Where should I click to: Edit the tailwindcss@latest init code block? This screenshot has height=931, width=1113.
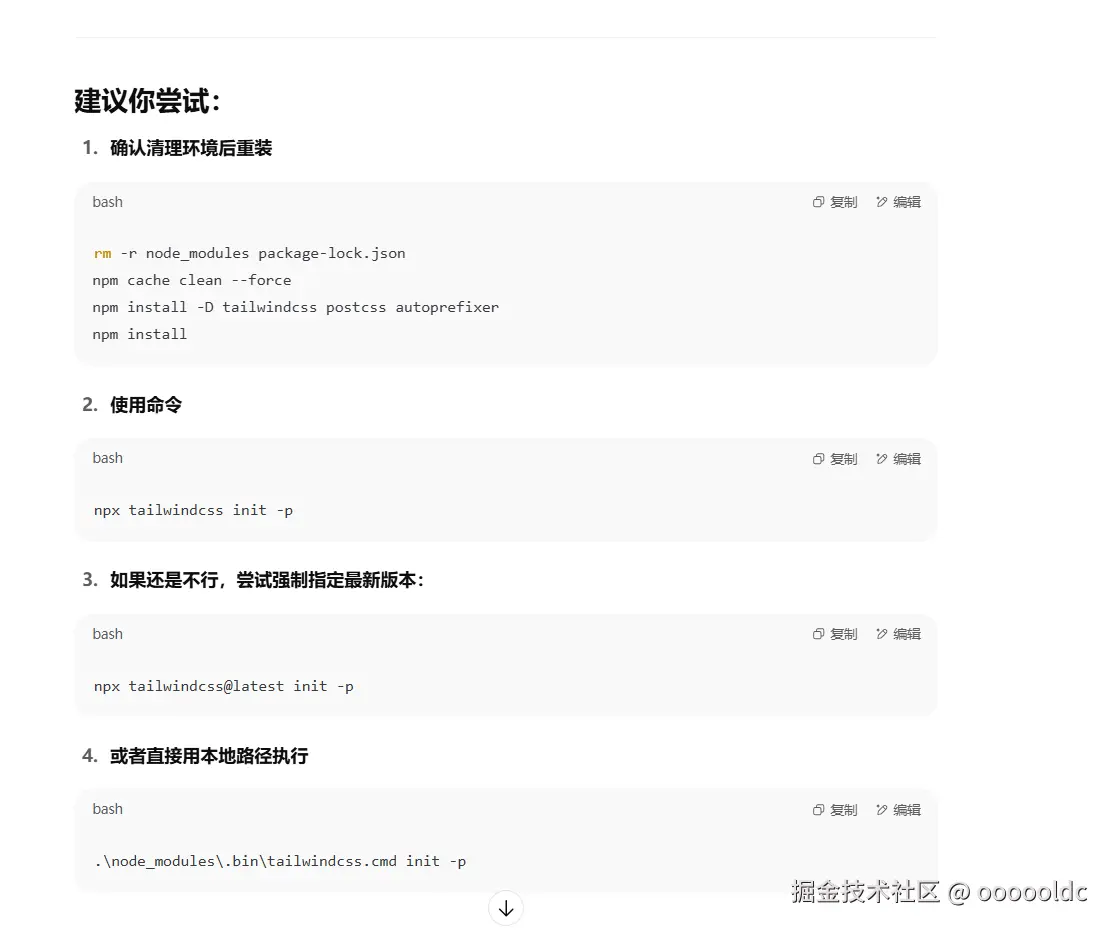(898, 634)
